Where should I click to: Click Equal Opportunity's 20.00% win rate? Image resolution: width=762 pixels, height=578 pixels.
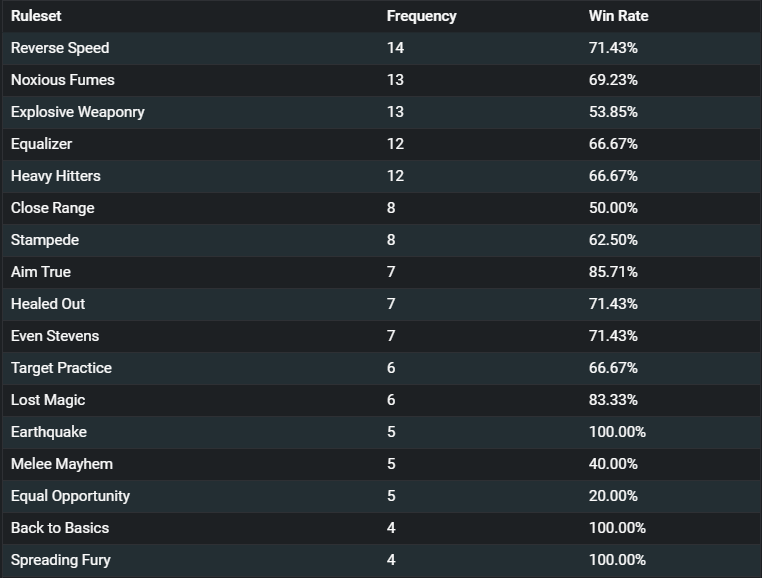(x=613, y=496)
